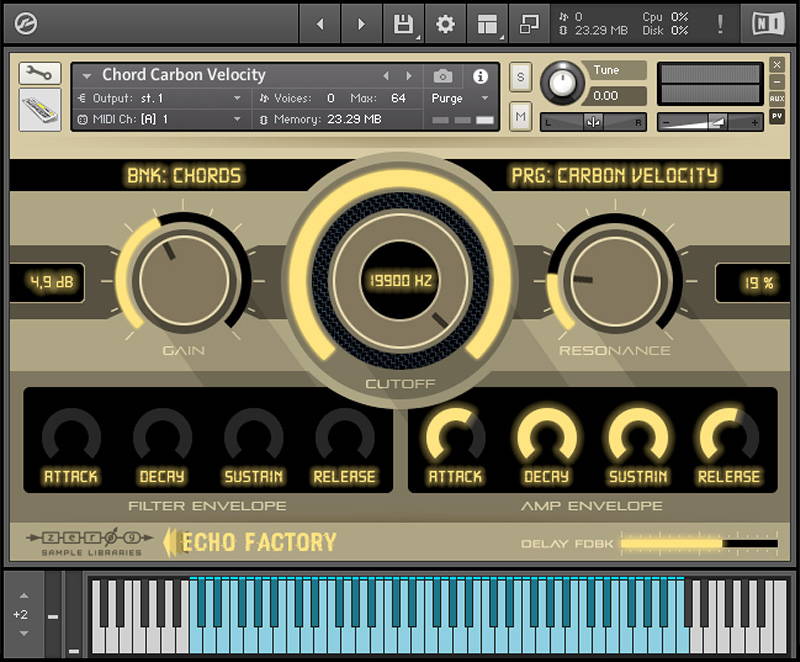Click the minimized view icon in the top bar

[x=529, y=23]
